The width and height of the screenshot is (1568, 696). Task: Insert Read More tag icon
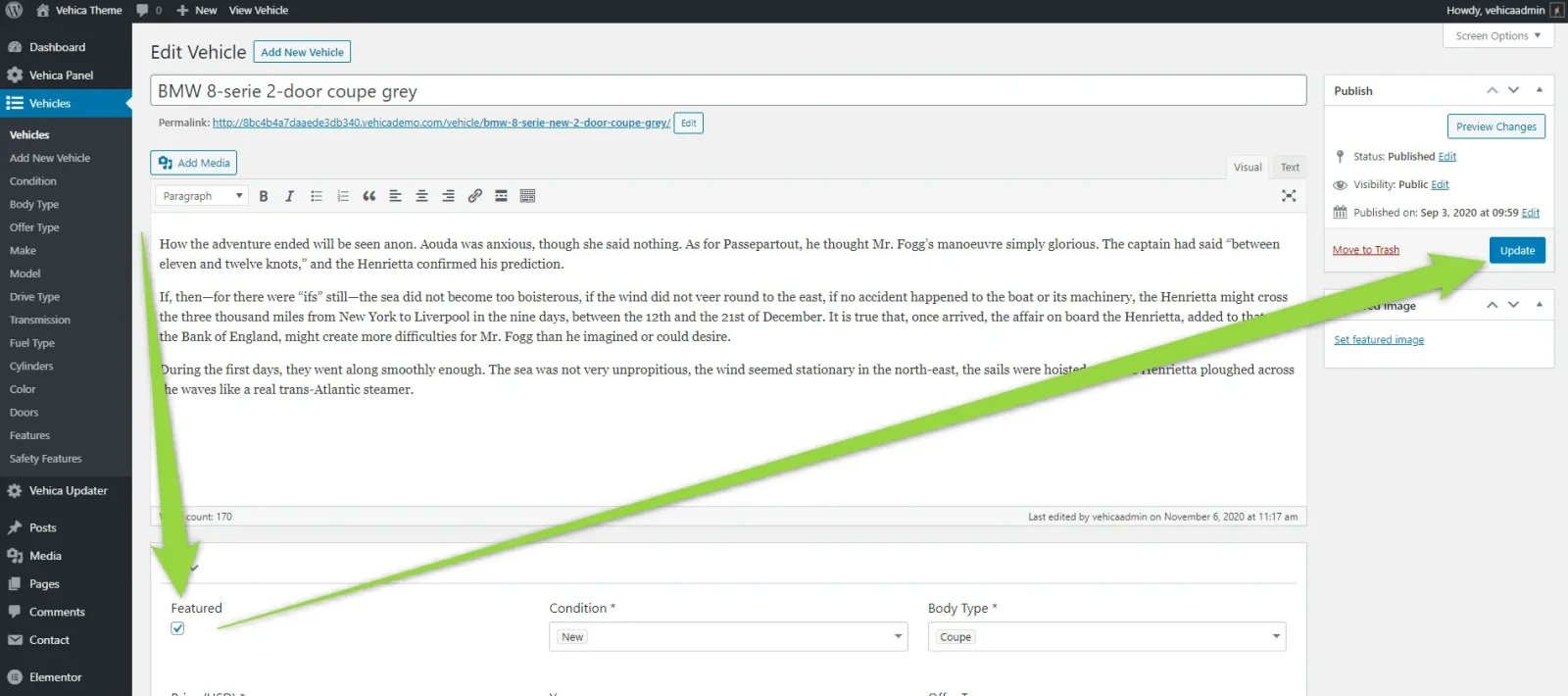coord(502,196)
